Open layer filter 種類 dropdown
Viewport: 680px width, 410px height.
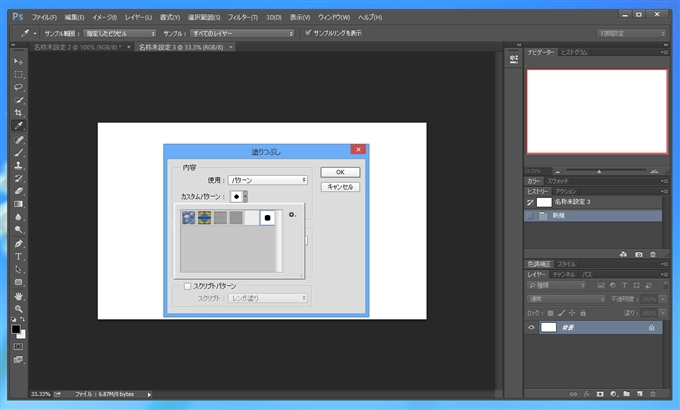556,285
